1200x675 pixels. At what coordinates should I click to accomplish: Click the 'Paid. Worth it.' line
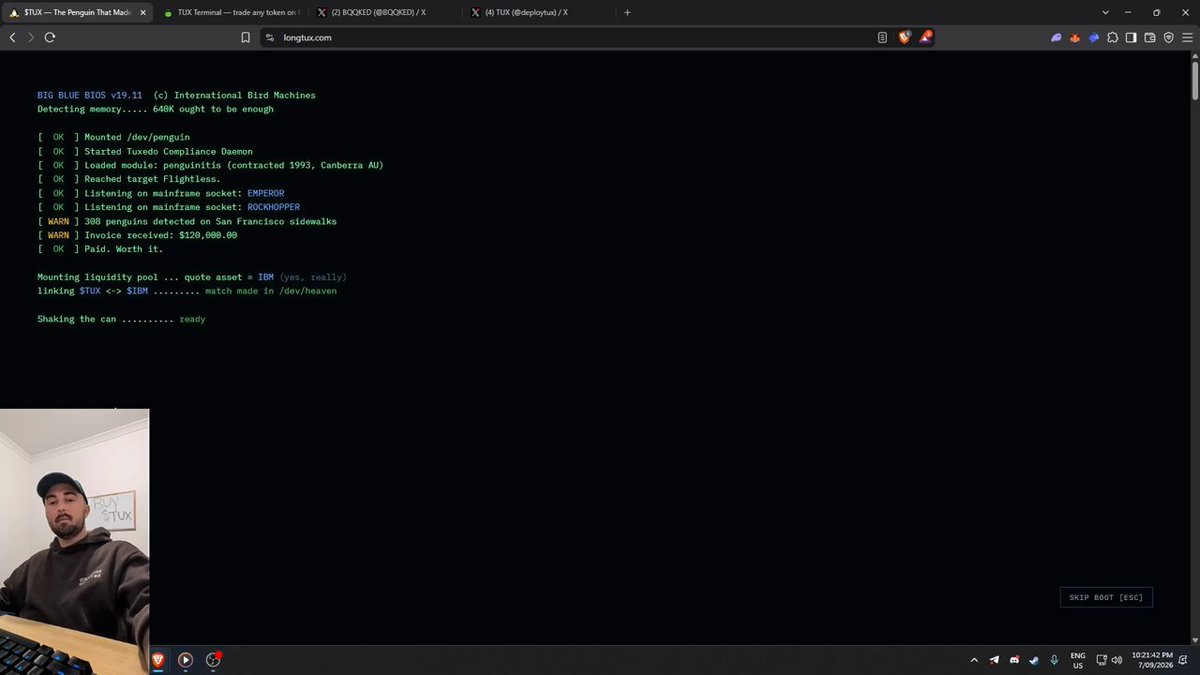coord(124,249)
